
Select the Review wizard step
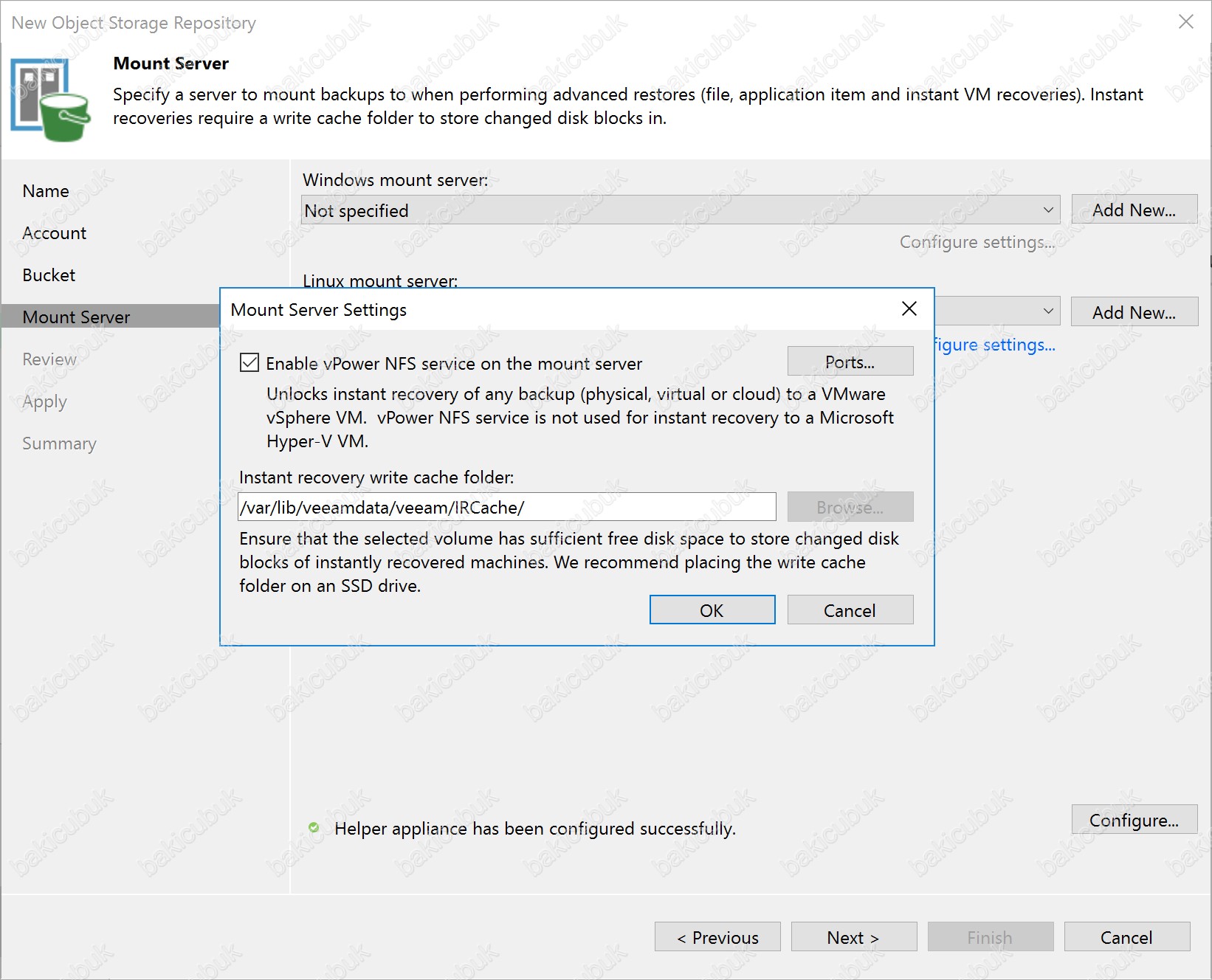point(49,359)
